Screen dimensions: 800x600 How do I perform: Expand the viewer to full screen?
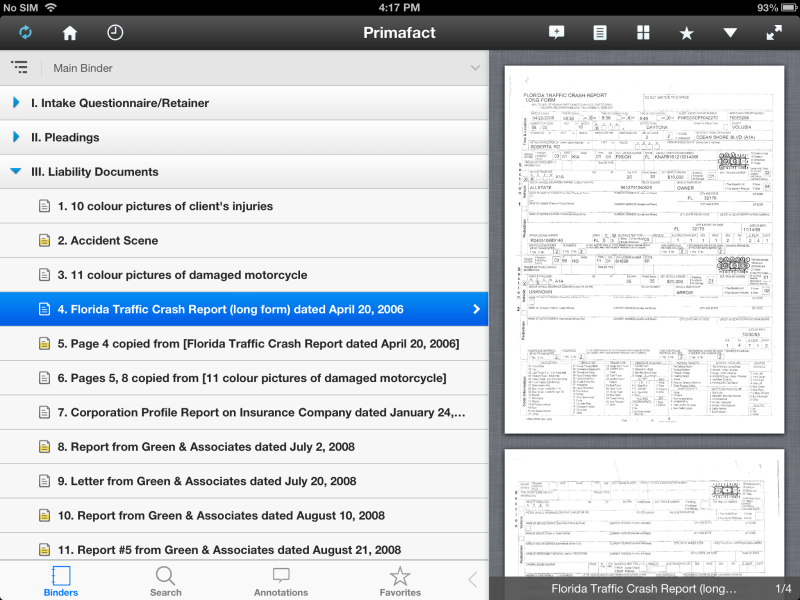(774, 33)
